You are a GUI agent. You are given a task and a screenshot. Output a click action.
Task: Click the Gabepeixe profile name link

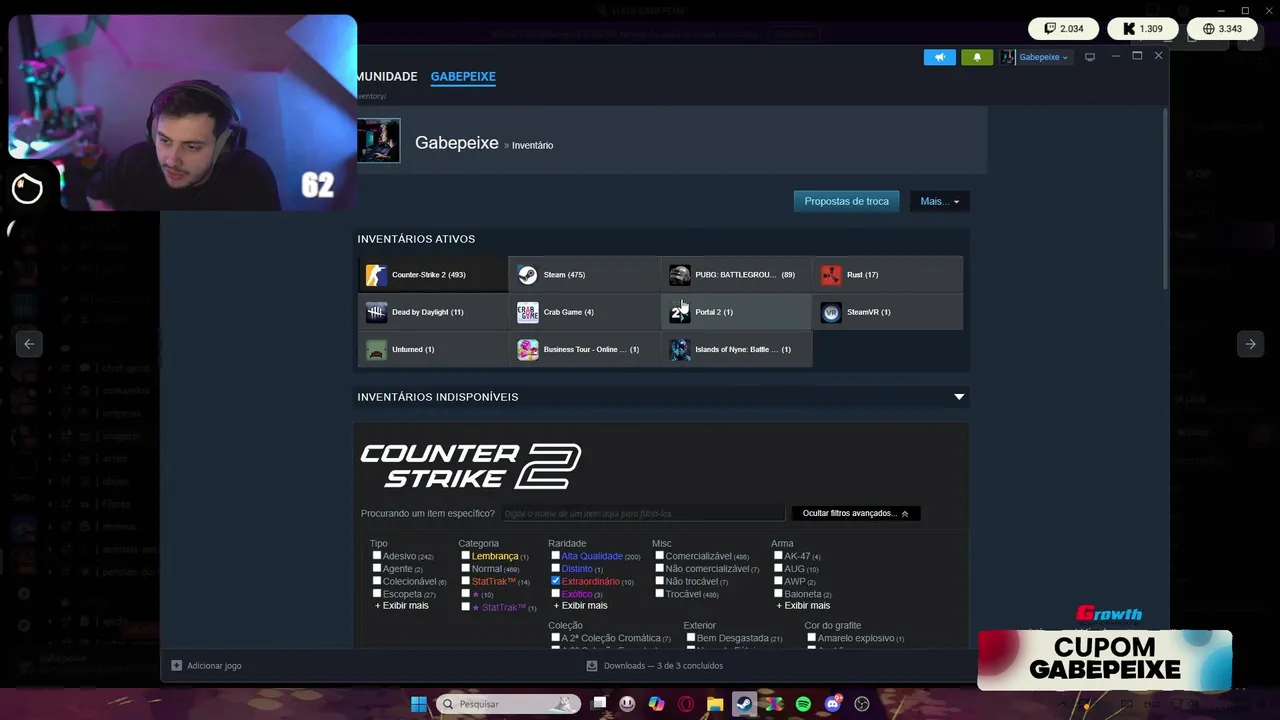tap(457, 143)
